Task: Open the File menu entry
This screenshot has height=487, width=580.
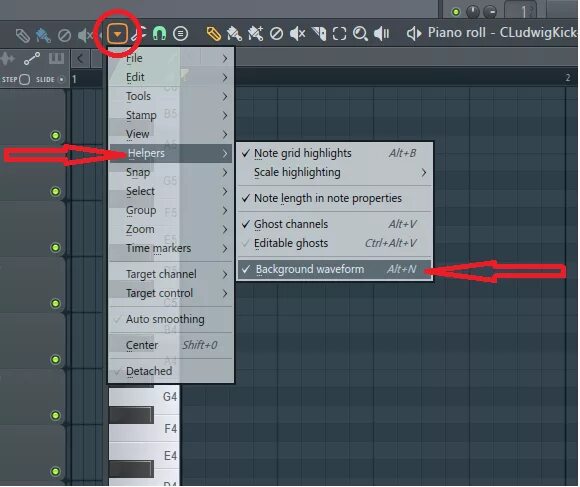Action: pyautogui.click(x=171, y=58)
